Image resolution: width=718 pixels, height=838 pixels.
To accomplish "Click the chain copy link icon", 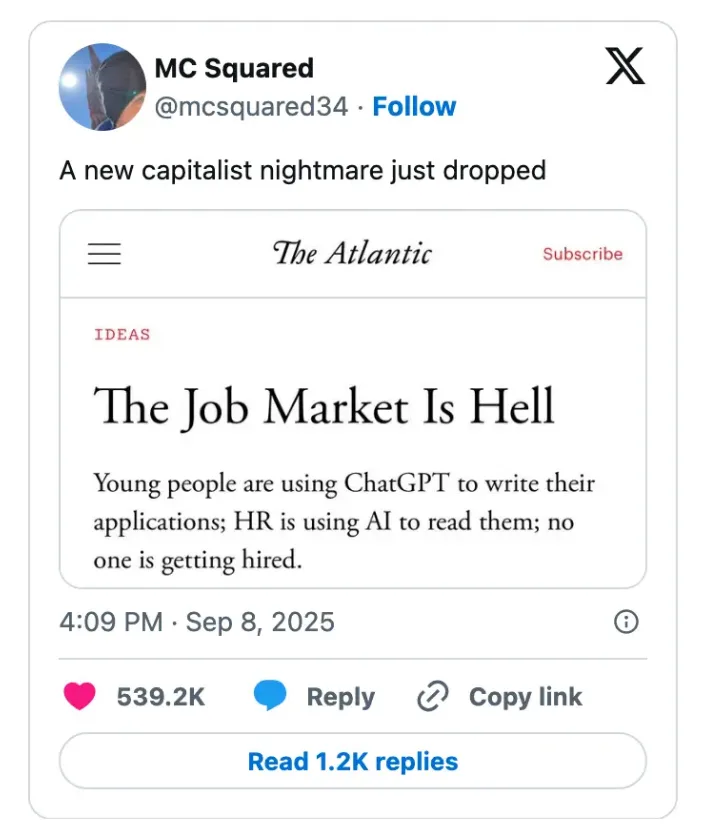I will pos(432,696).
